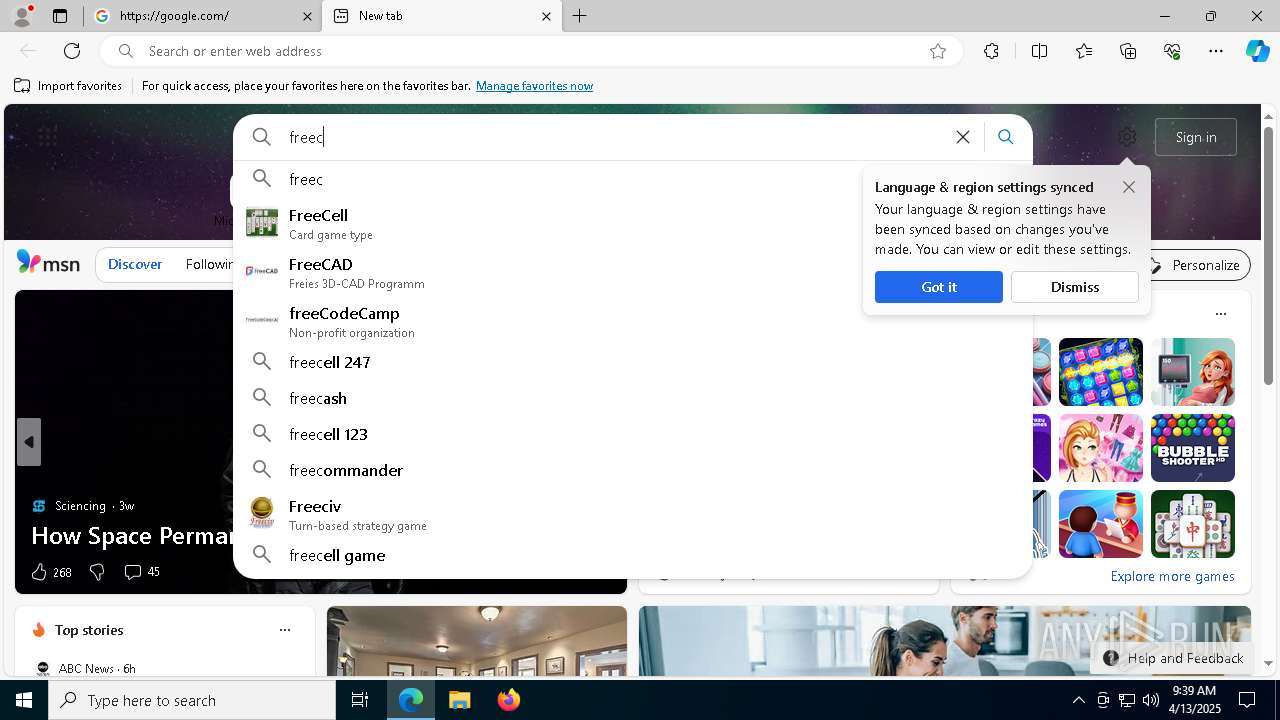This screenshot has width=1280, height=720.
Task: Click the page vertical scrollbar
Action: [x=1268, y=255]
